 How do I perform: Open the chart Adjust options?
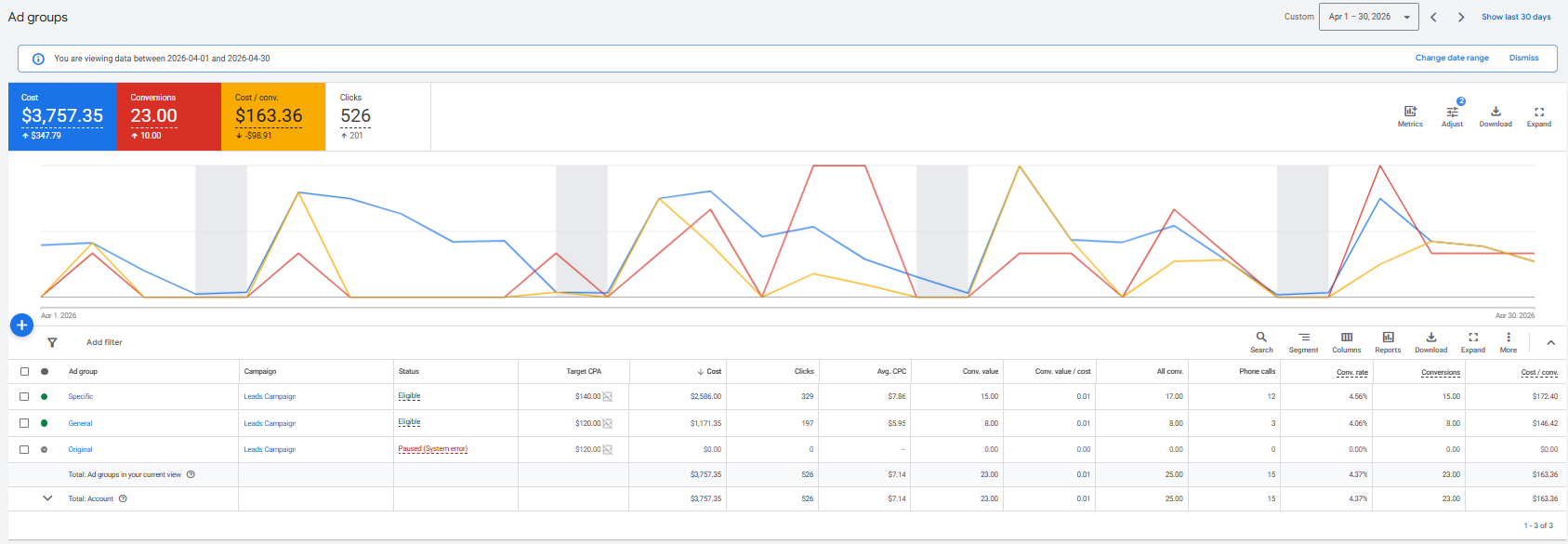(x=1452, y=116)
